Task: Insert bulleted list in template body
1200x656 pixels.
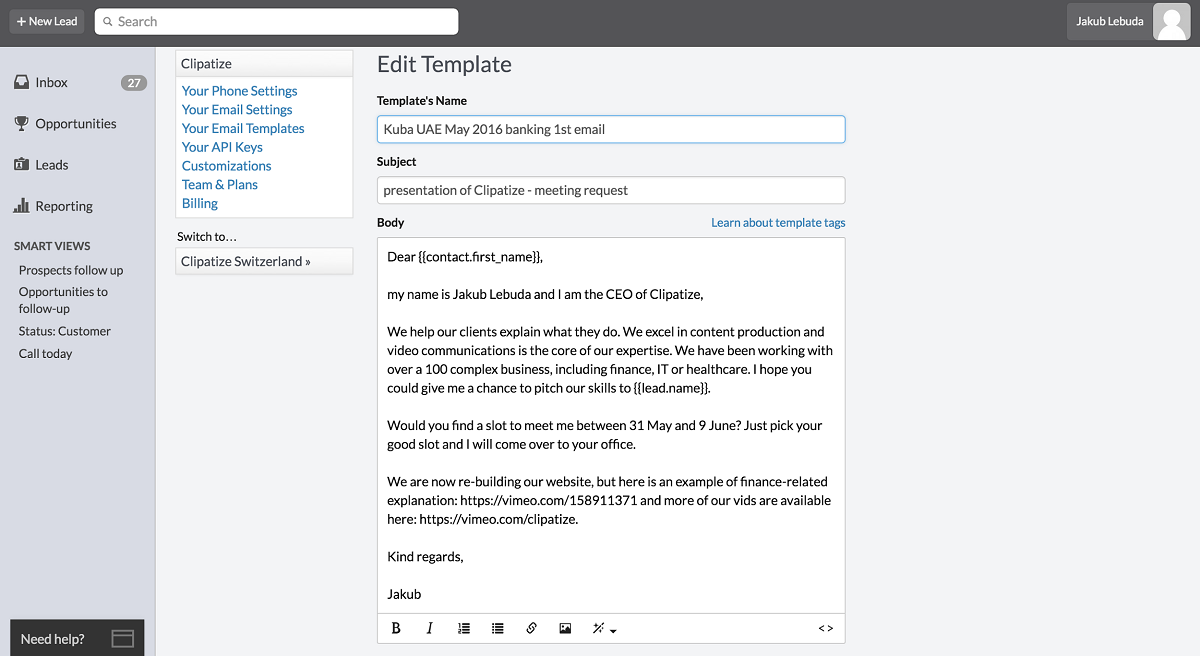Action: click(x=497, y=628)
